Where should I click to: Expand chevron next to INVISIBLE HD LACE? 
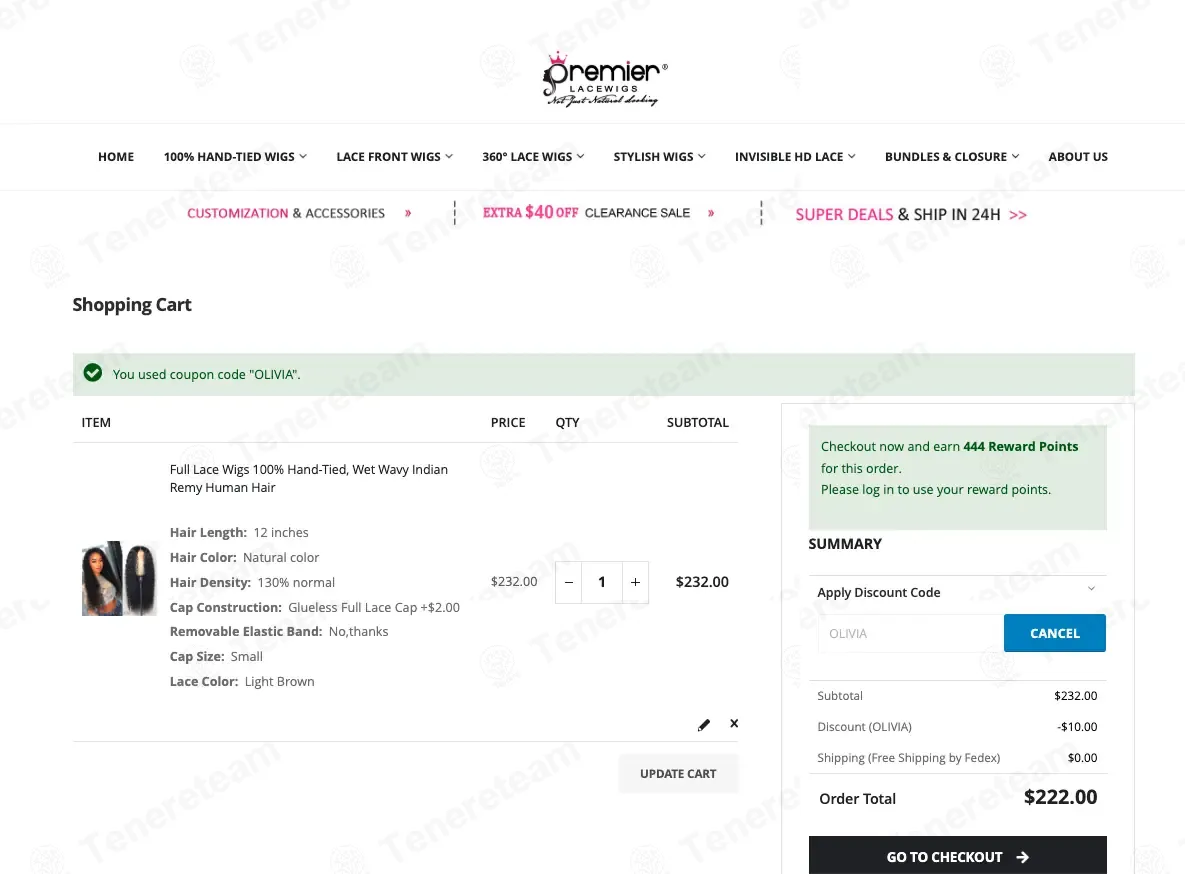tap(852, 157)
